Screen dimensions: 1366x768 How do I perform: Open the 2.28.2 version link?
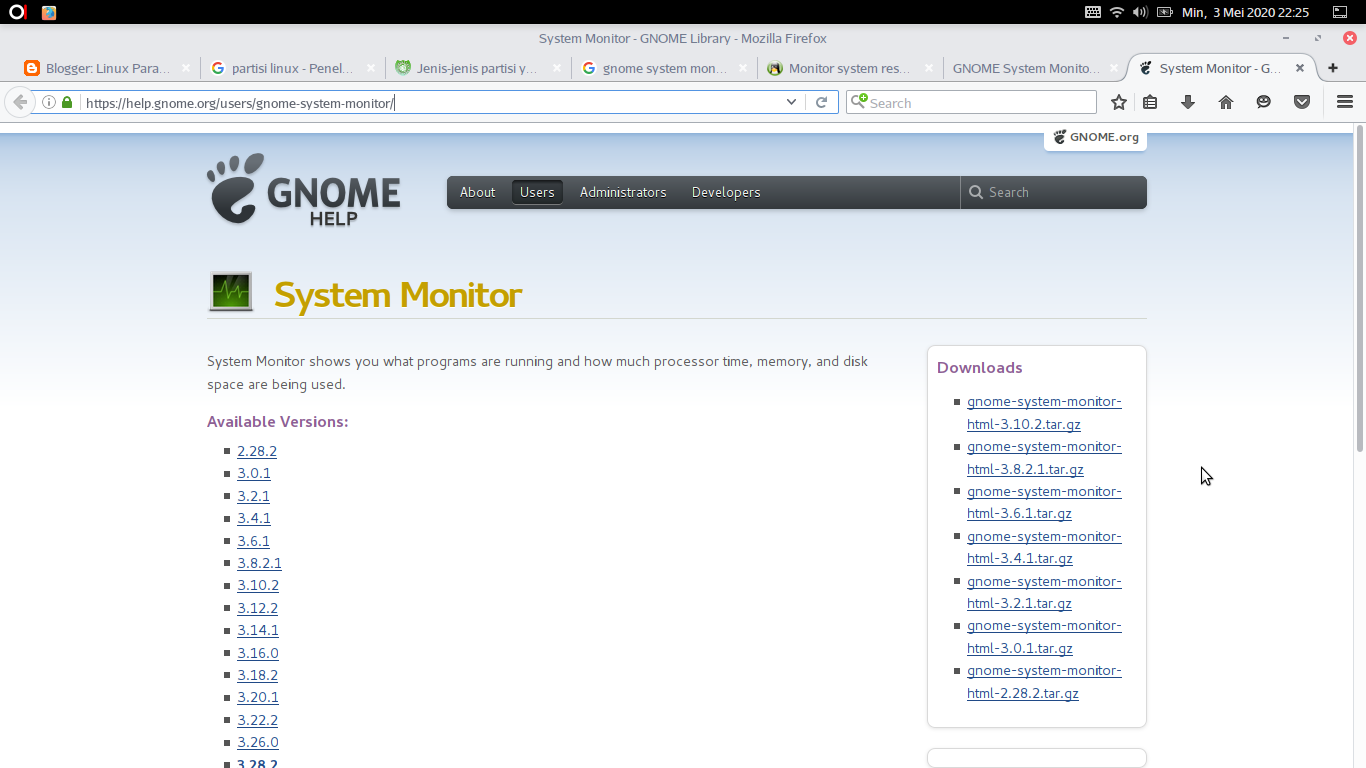[x=257, y=451]
